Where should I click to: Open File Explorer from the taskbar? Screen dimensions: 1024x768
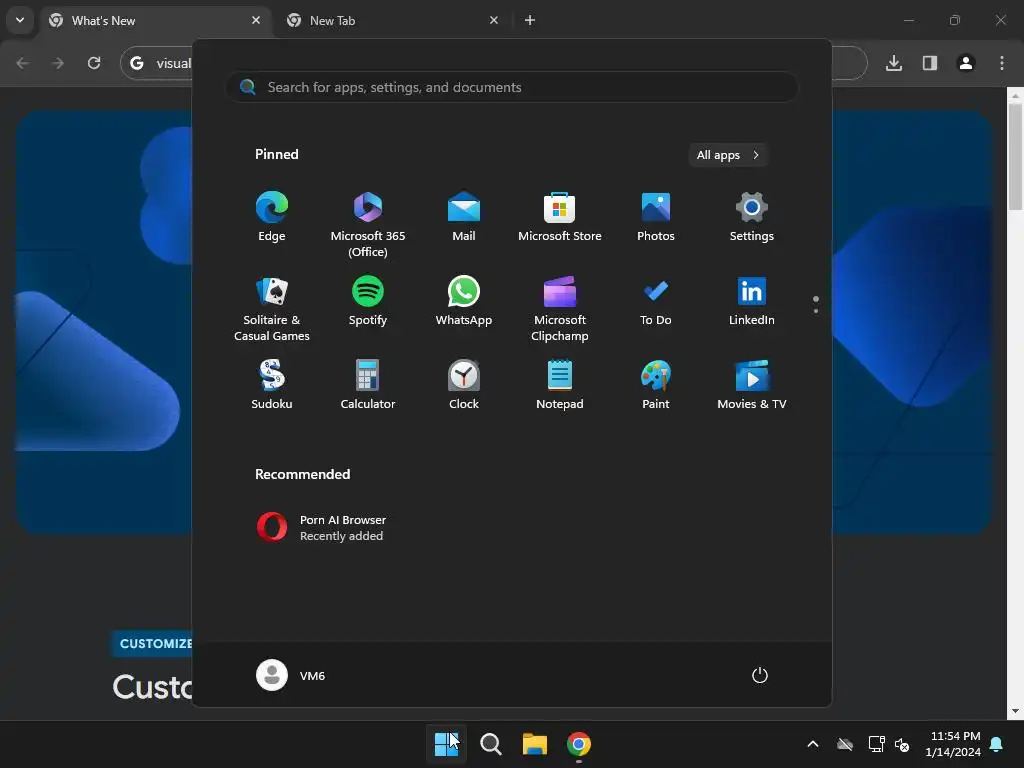click(535, 744)
